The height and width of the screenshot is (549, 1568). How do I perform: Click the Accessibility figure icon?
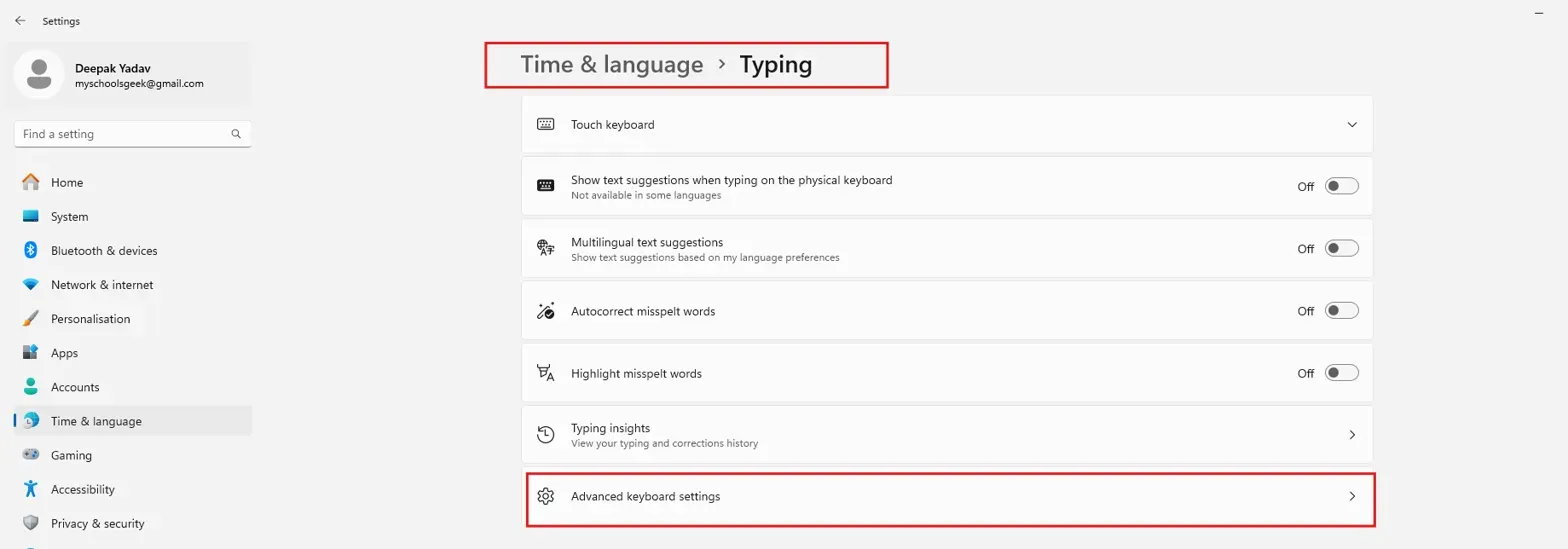(x=31, y=489)
